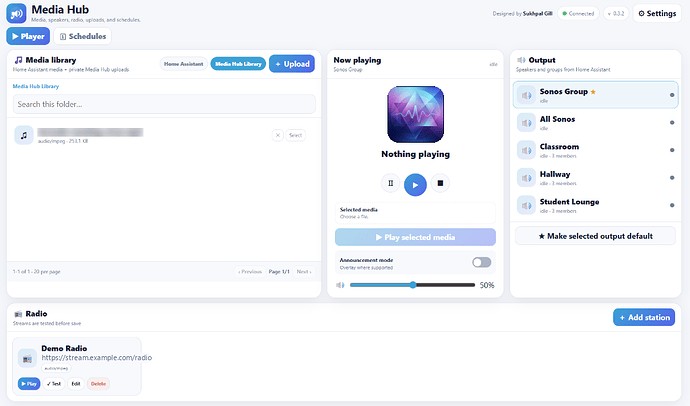The height and width of the screenshot is (406, 690).
Task: Toggle Announcement mode switch
Action: pyautogui.click(x=481, y=263)
